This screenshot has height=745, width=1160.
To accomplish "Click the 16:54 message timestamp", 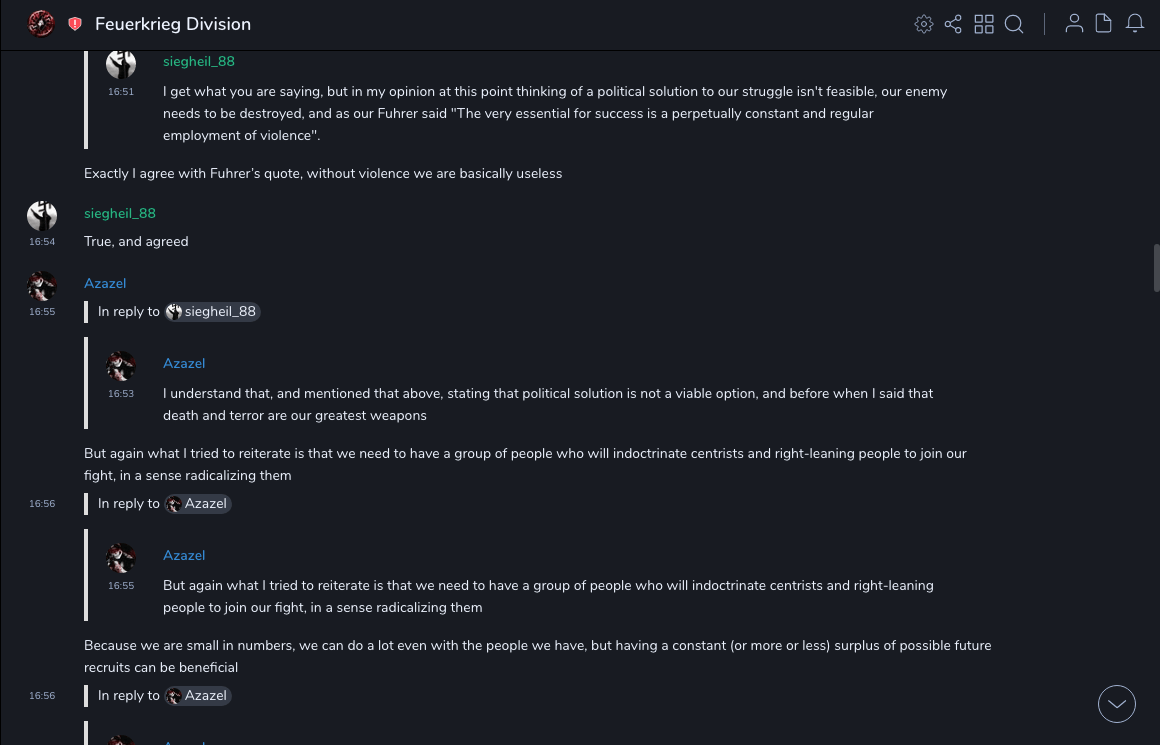I will 42,242.
